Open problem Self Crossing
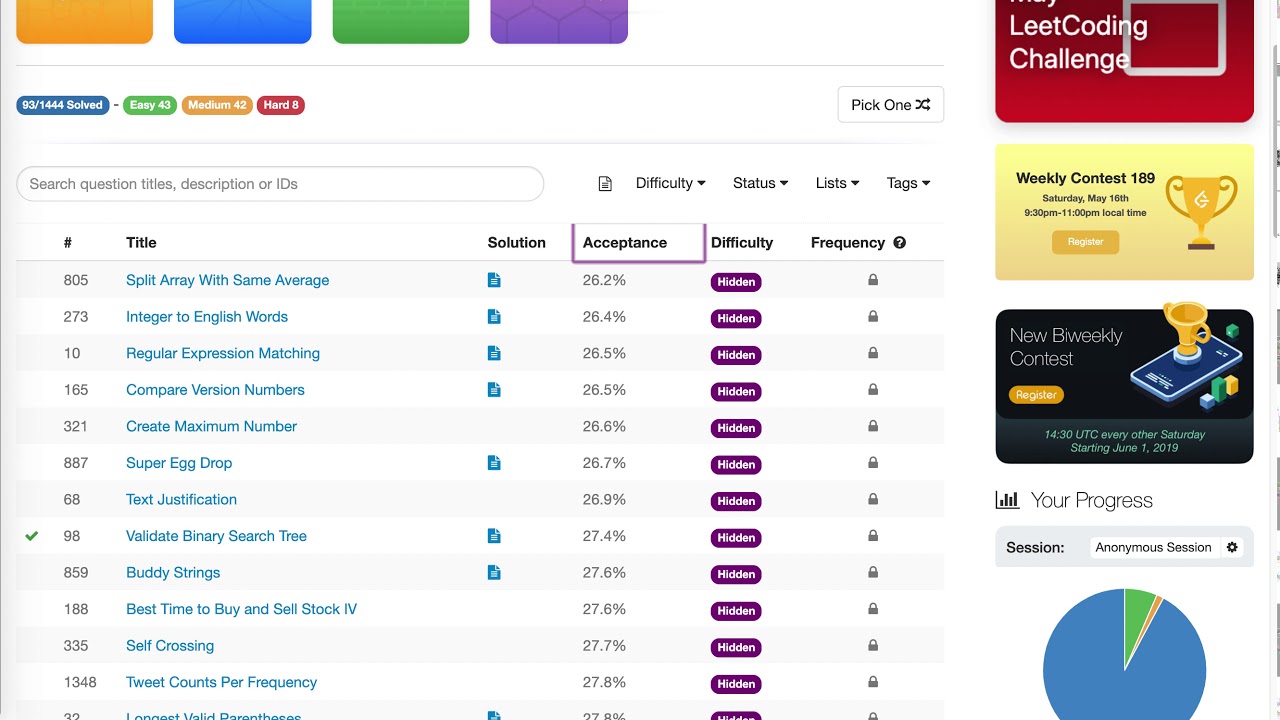 coord(170,645)
